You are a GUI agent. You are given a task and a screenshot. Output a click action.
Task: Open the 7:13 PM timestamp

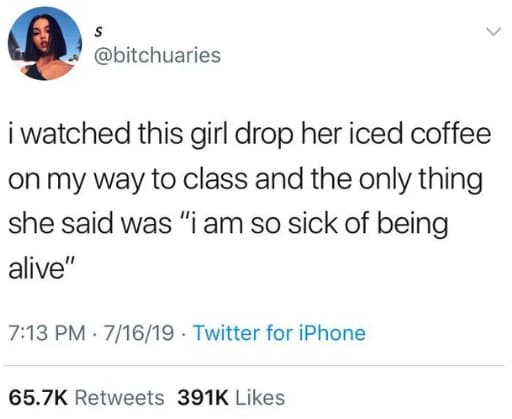point(47,333)
